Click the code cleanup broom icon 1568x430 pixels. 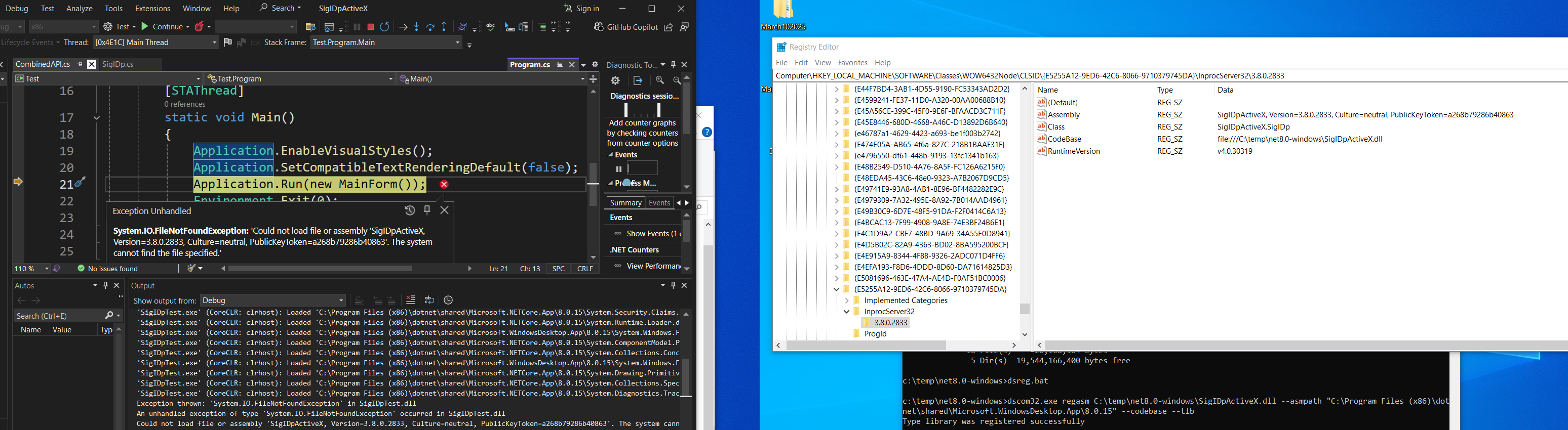coord(192,268)
